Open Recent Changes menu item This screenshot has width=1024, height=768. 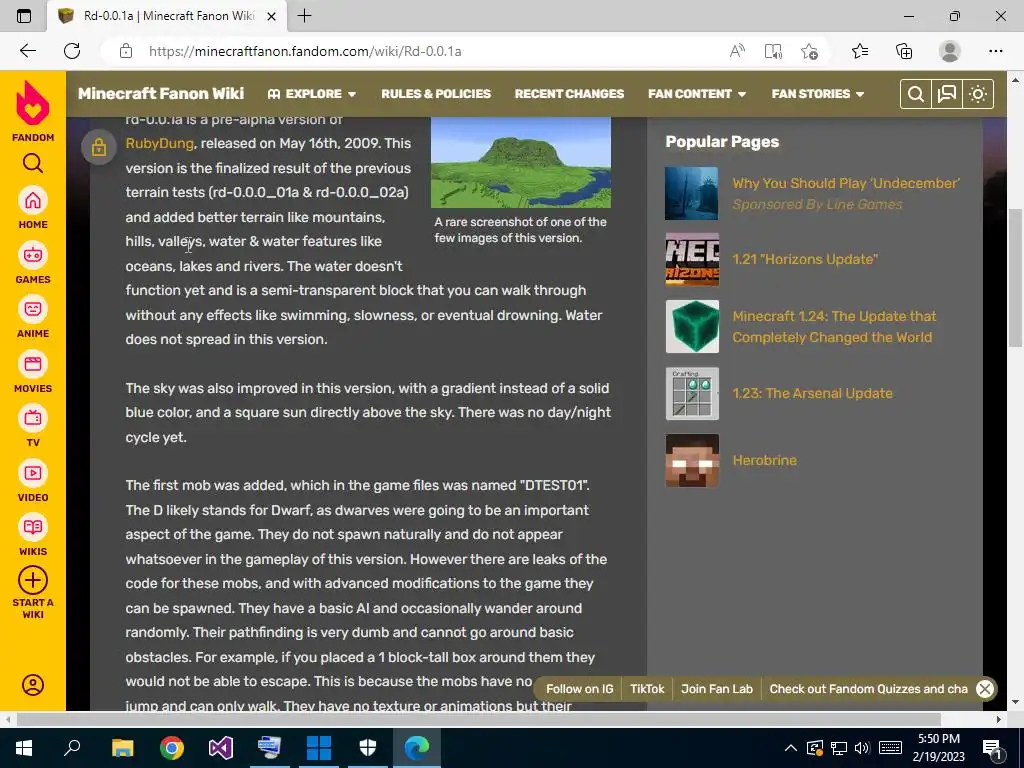tap(569, 94)
